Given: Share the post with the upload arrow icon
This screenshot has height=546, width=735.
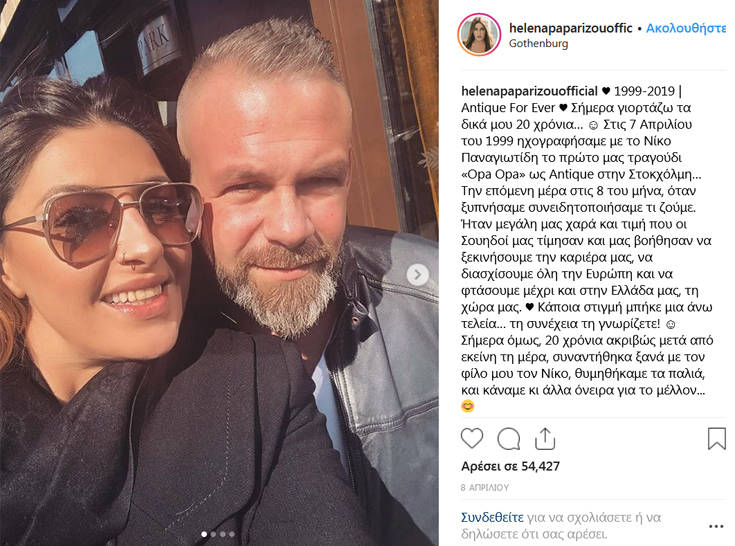Looking at the screenshot, I should click(x=545, y=439).
